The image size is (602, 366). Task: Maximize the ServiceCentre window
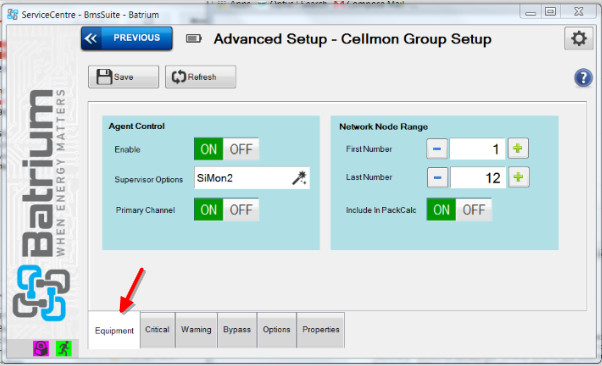[x=551, y=12]
